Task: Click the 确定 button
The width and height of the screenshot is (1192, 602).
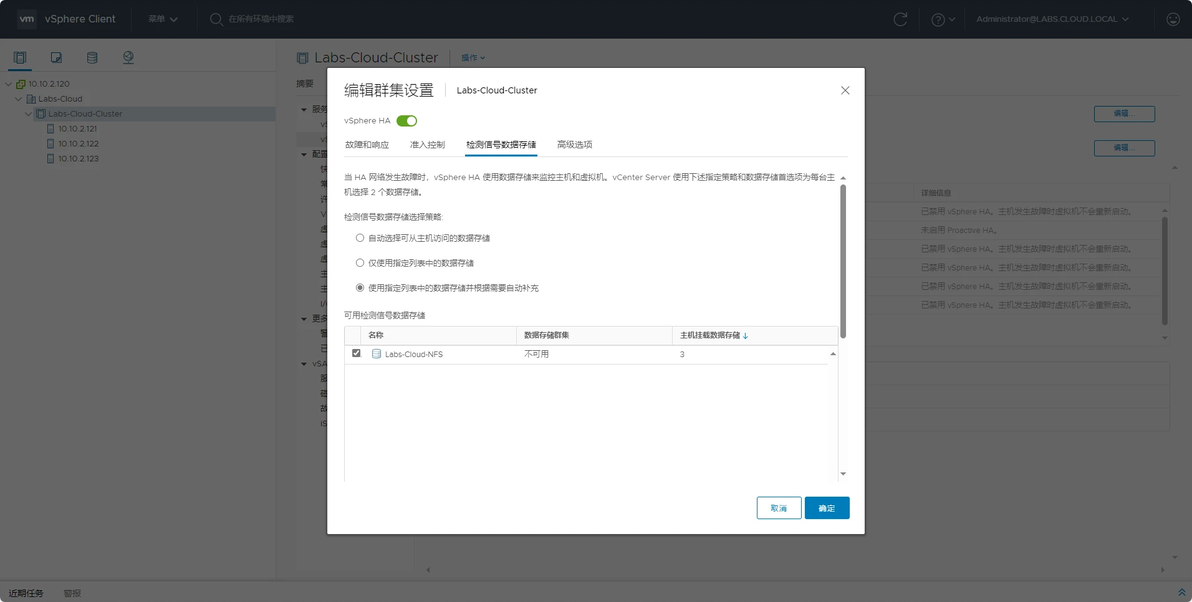Action: click(x=827, y=508)
